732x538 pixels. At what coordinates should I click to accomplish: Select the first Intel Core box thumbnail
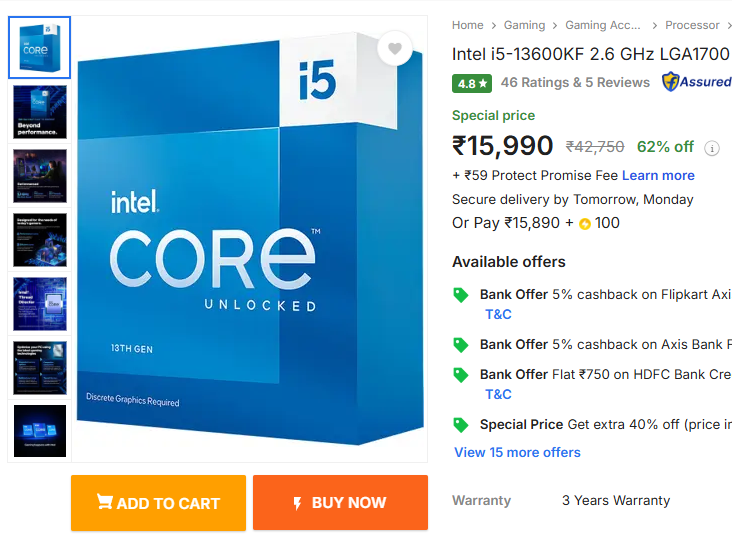pyautogui.click(x=40, y=48)
